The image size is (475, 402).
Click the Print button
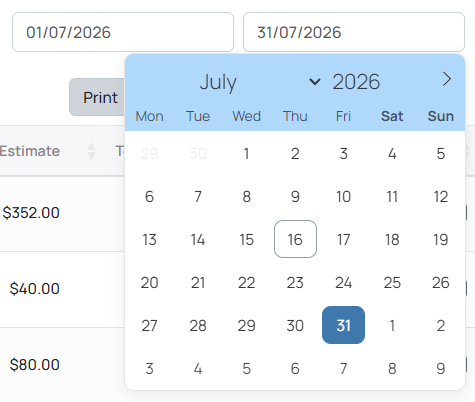[97, 97]
